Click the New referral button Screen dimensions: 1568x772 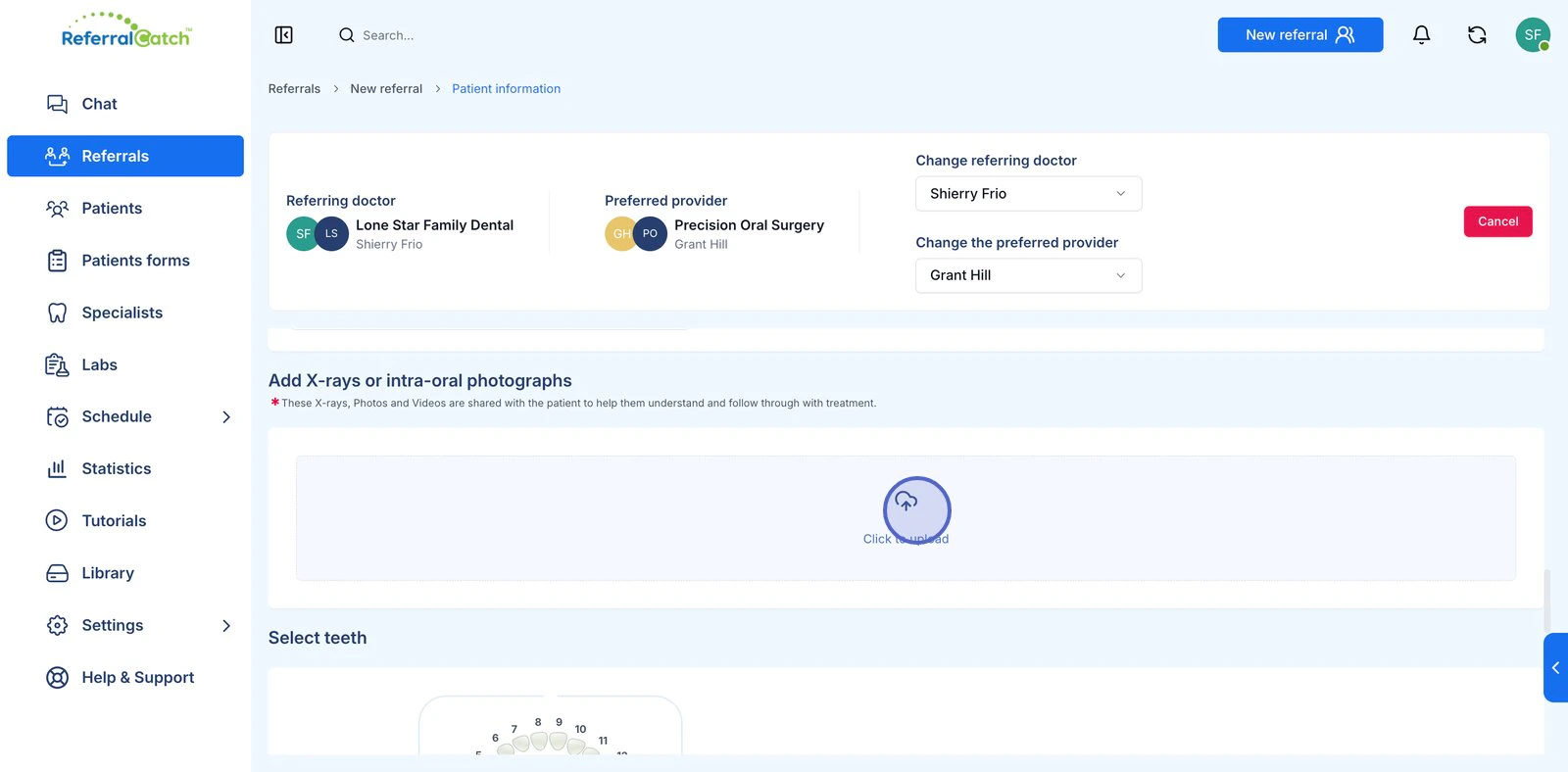[1300, 35]
